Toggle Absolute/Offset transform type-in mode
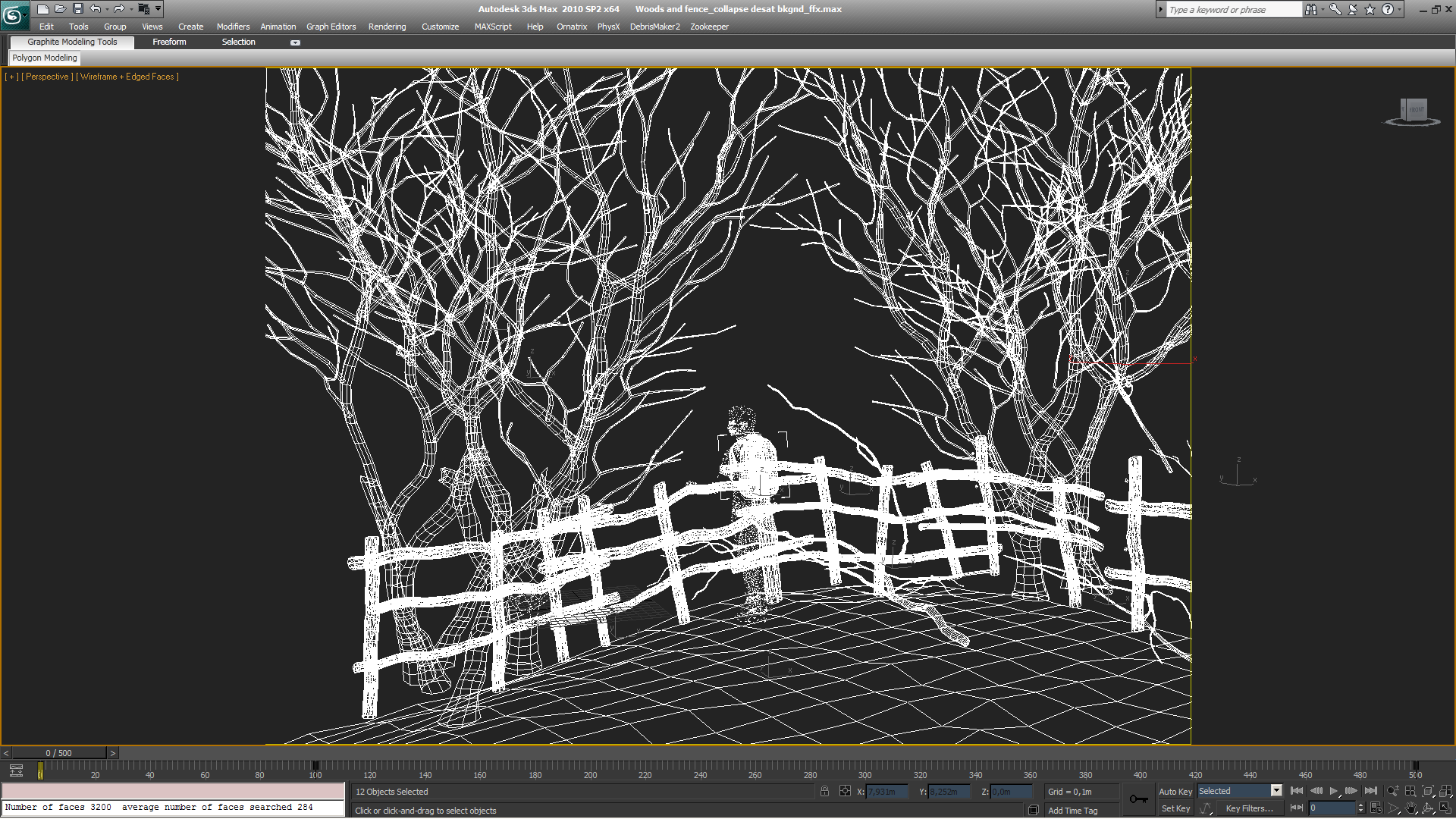Screen dimensions: 1456x819 coord(845,791)
